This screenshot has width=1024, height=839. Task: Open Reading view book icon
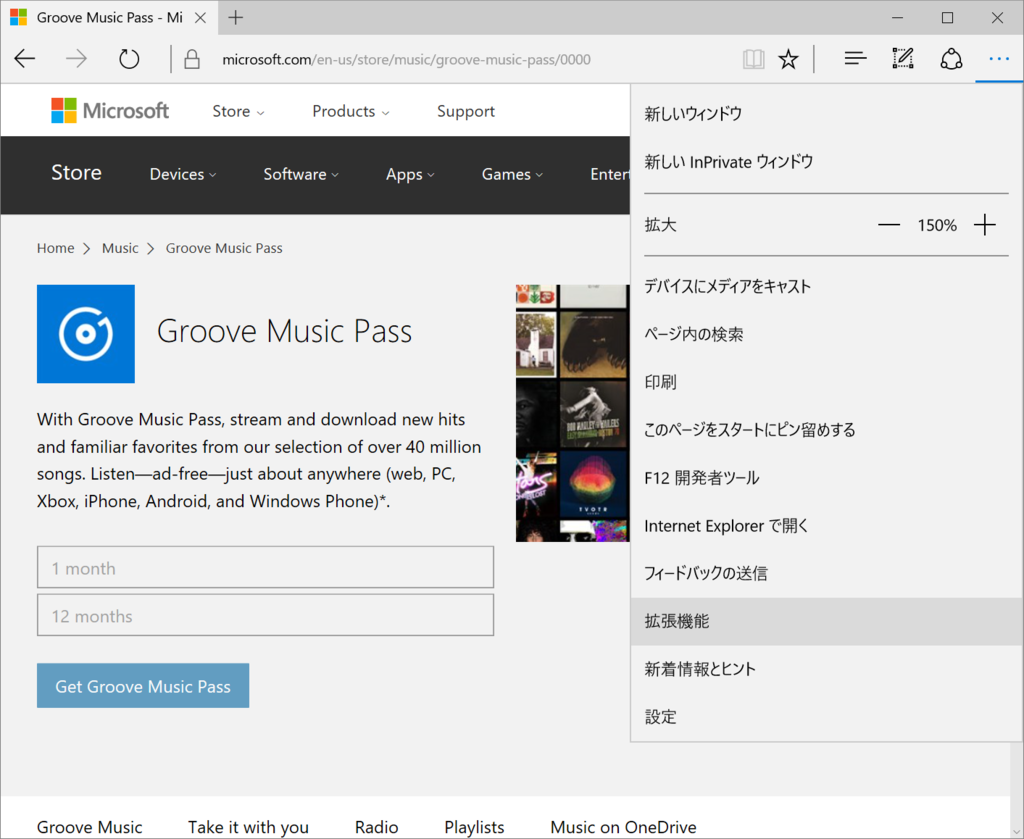point(753,59)
